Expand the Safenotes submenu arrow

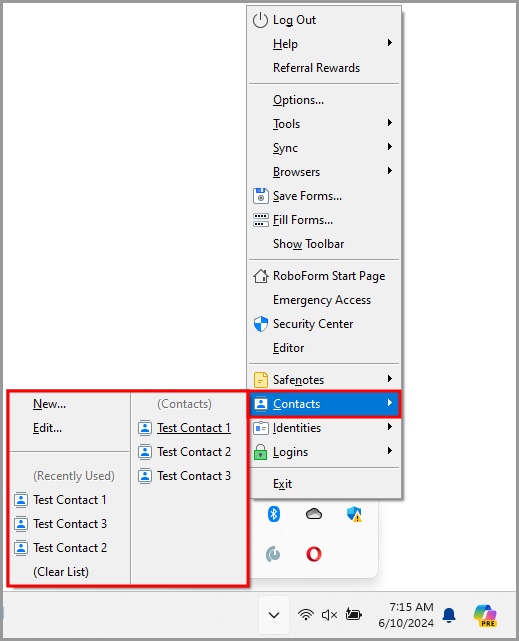(x=389, y=379)
